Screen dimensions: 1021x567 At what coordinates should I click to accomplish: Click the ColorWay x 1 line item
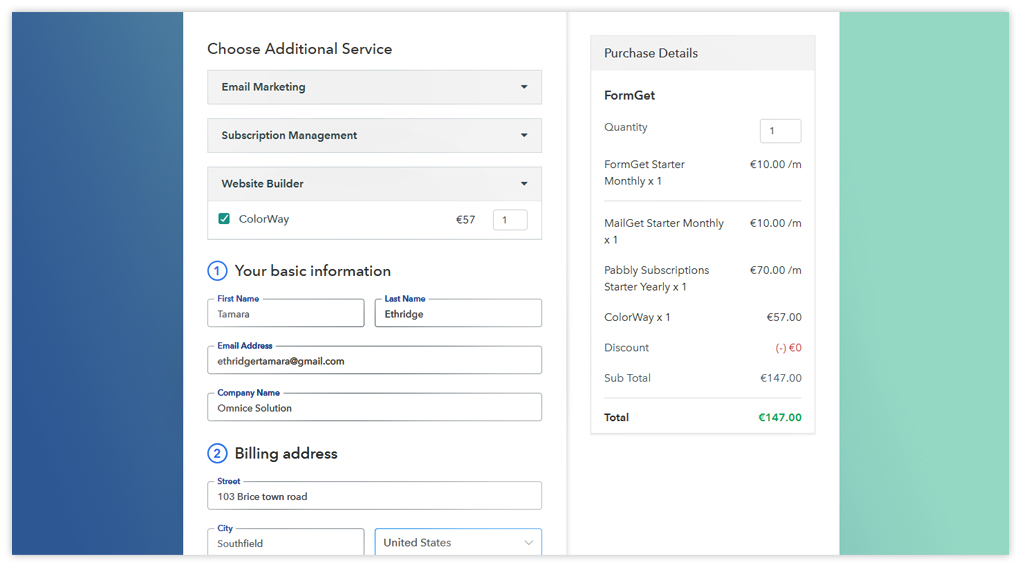pyautogui.click(x=637, y=317)
